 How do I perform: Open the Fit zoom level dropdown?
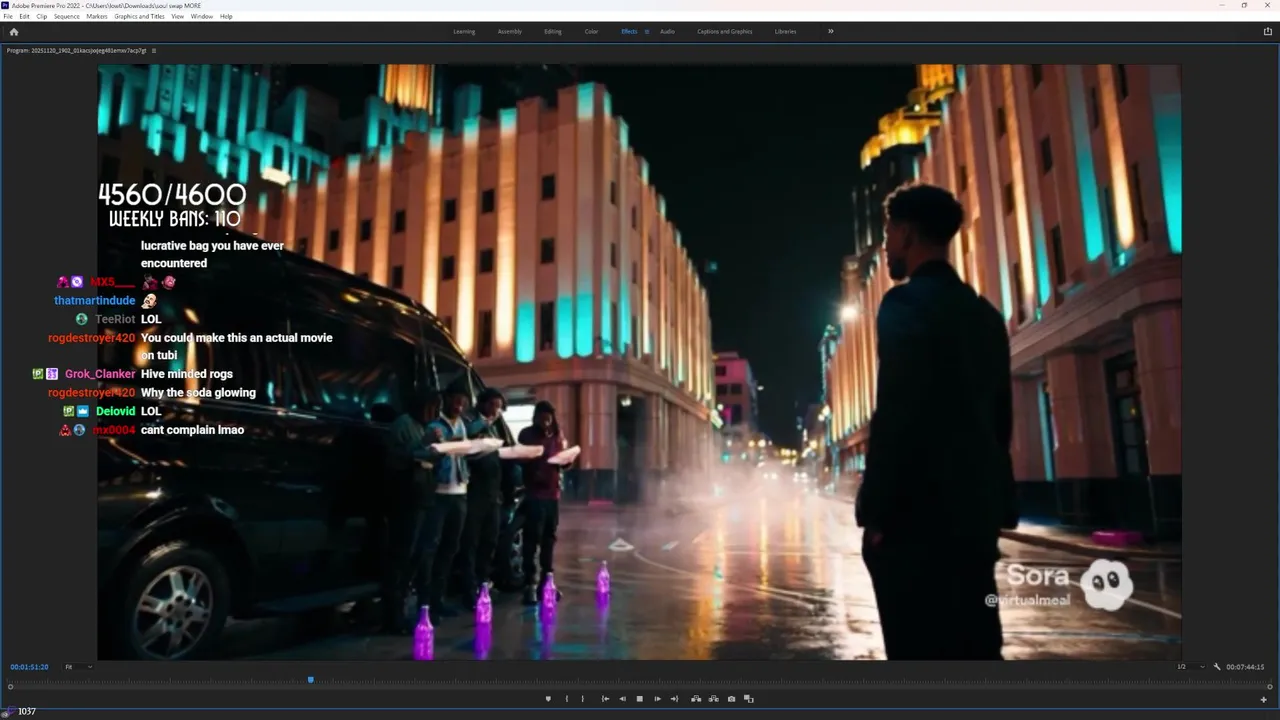[x=78, y=667]
